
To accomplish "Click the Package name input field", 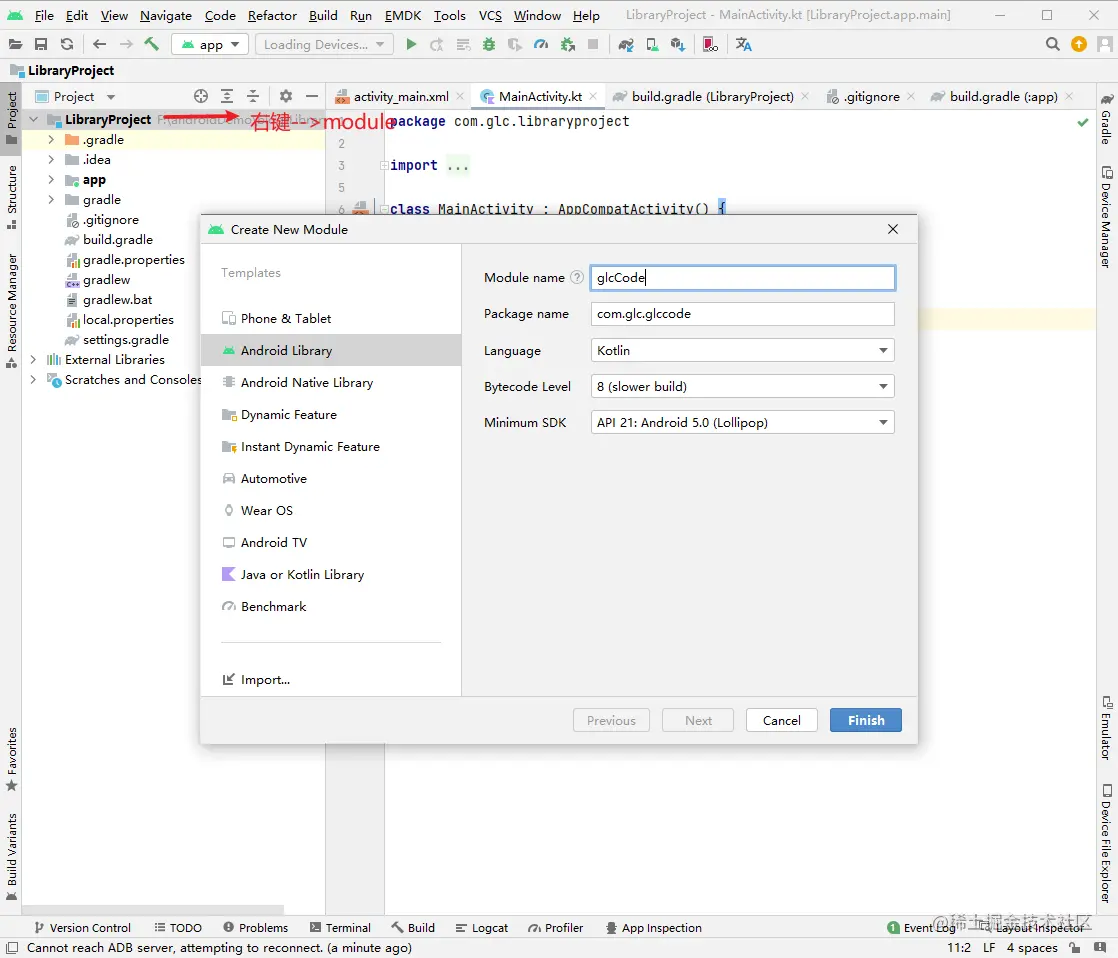I will tap(742, 314).
